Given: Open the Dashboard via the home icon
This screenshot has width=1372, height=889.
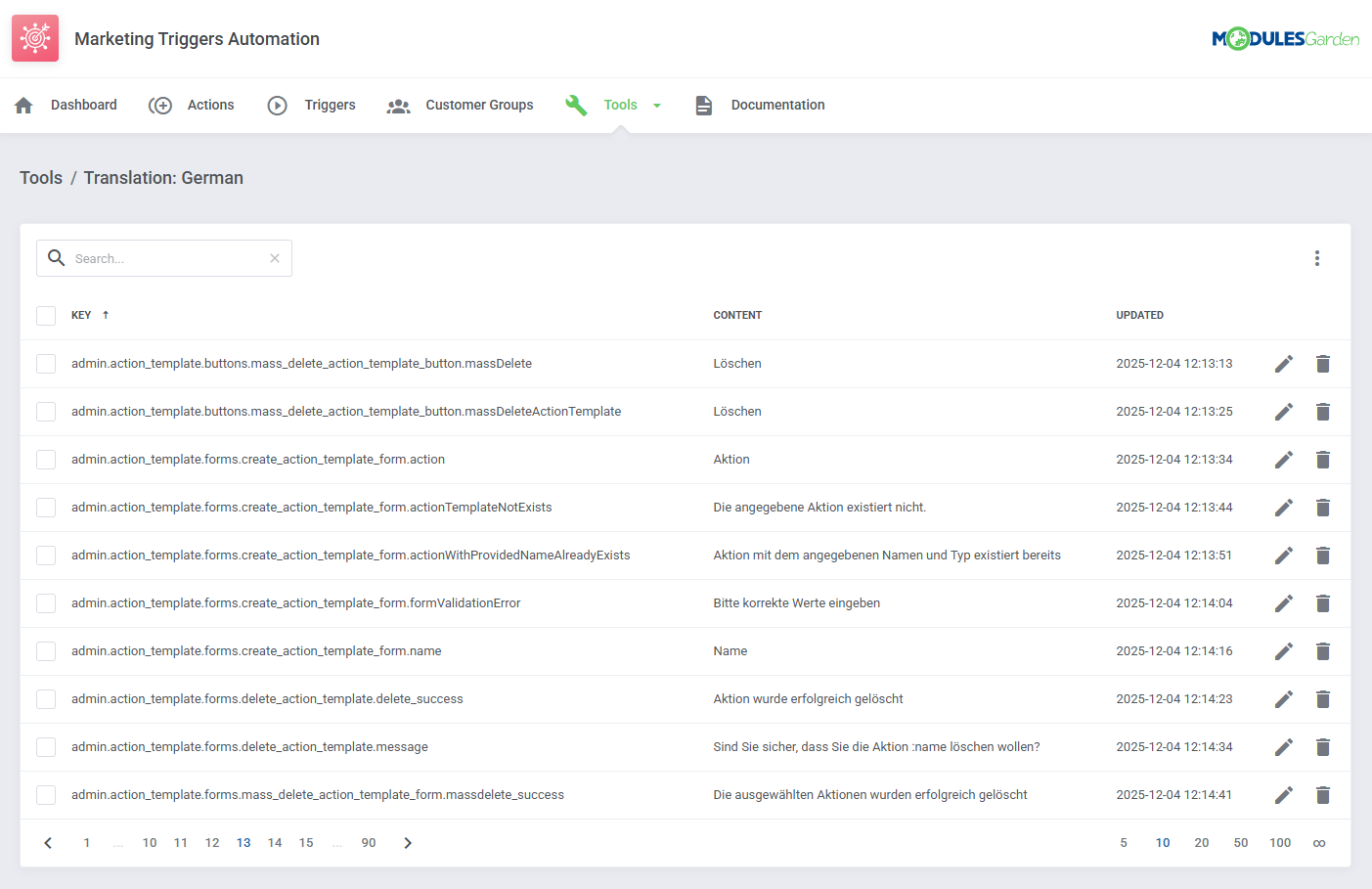Looking at the screenshot, I should [22, 105].
